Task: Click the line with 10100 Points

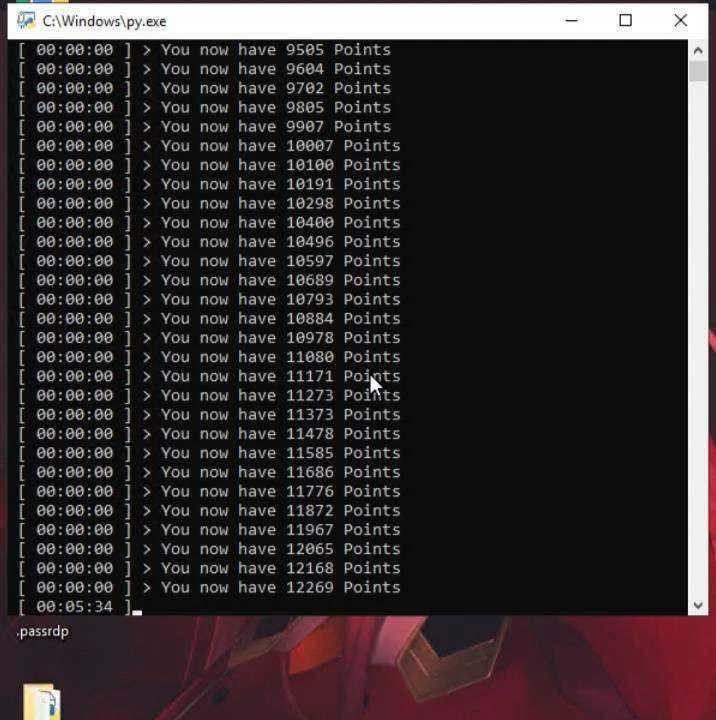Action: (x=209, y=165)
